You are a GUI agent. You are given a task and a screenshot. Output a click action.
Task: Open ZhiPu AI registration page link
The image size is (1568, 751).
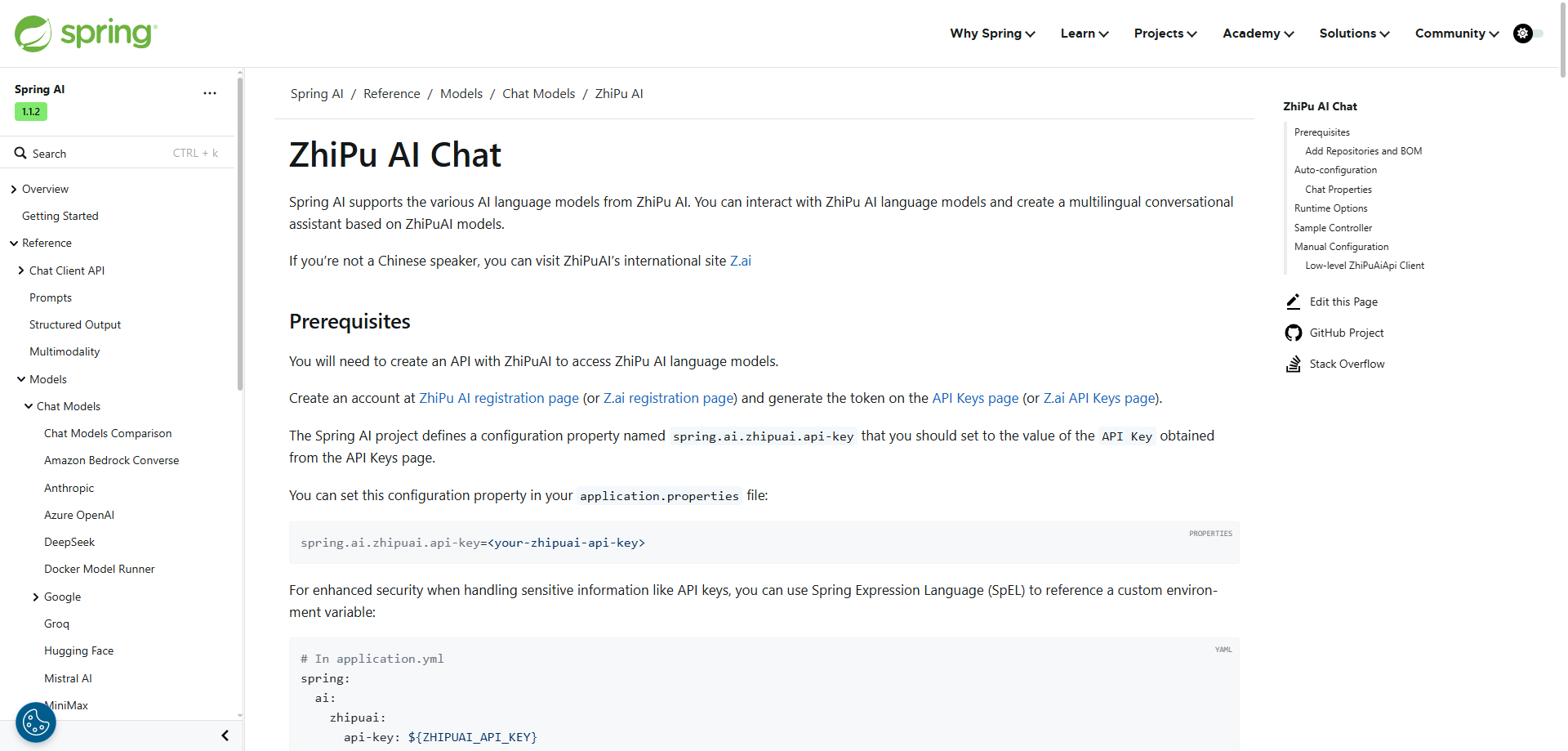499,398
